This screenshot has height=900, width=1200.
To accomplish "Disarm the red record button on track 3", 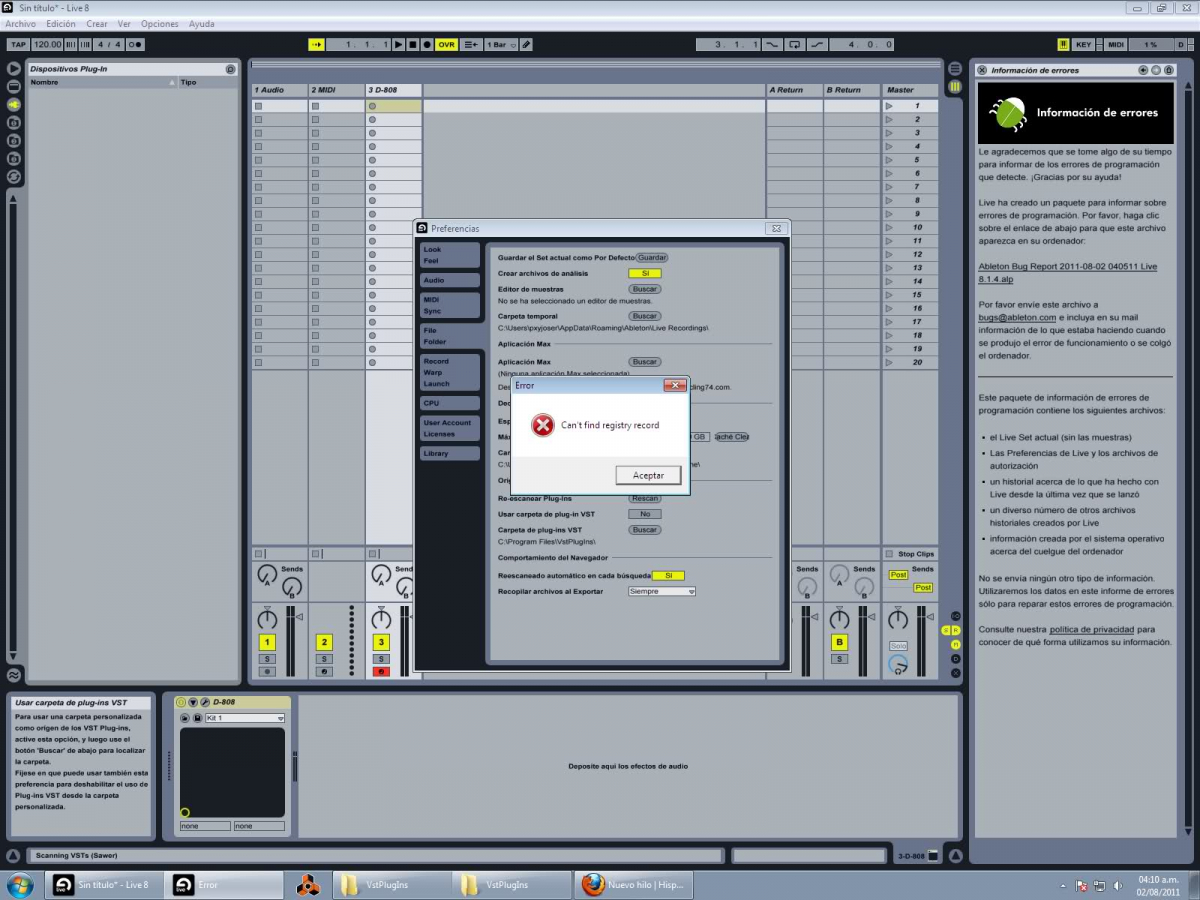I will coord(381,672).
